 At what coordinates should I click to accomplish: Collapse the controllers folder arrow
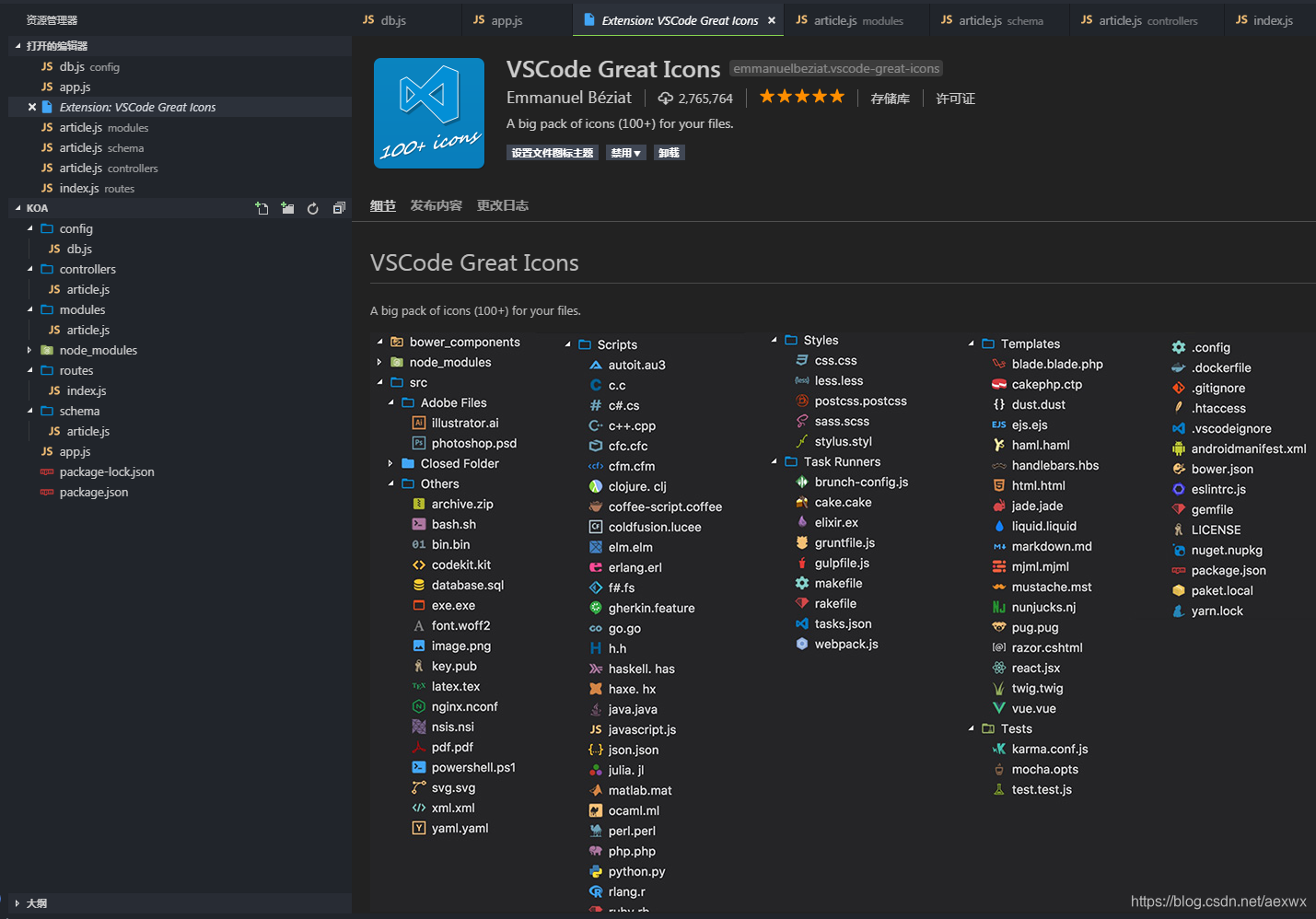(x=30, y=269)
